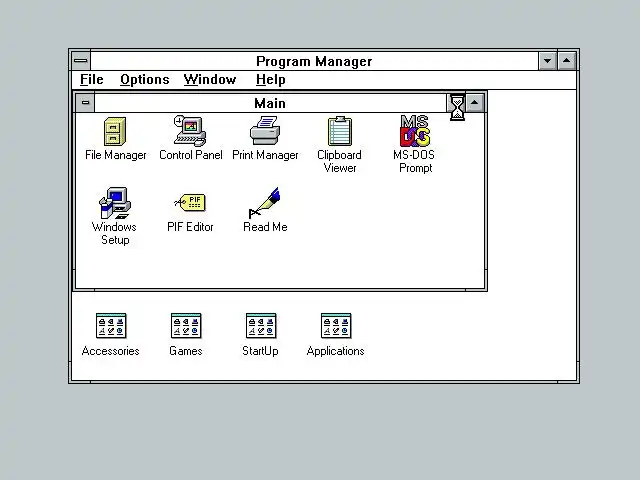This screenshot has width=640, height=480.
Task: Open the File Manager icon
Action: point(115,131)
